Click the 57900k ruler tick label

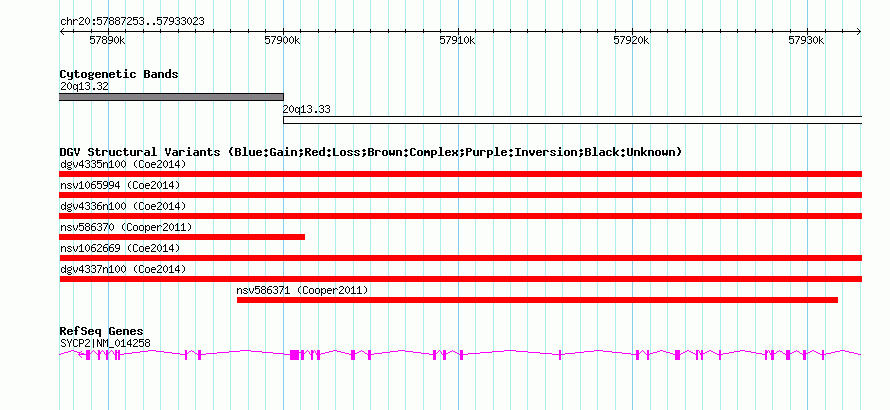point(283,40)
